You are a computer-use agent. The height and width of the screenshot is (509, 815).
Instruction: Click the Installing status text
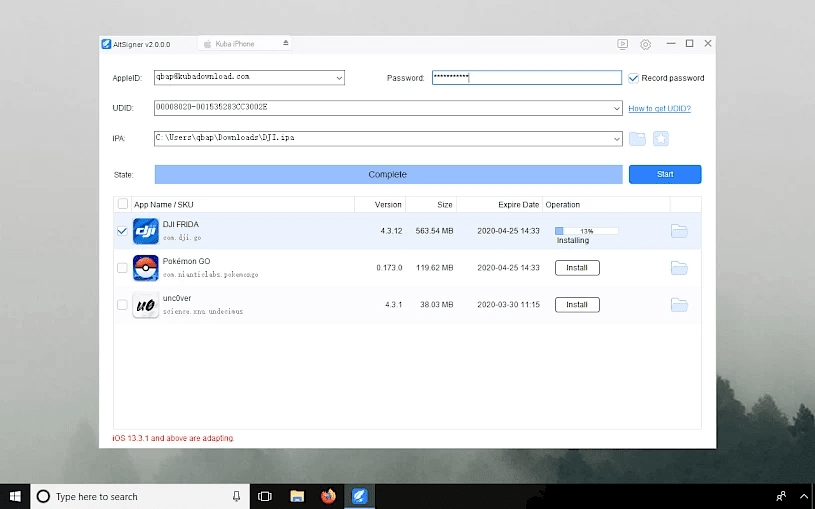coord(573,241)
